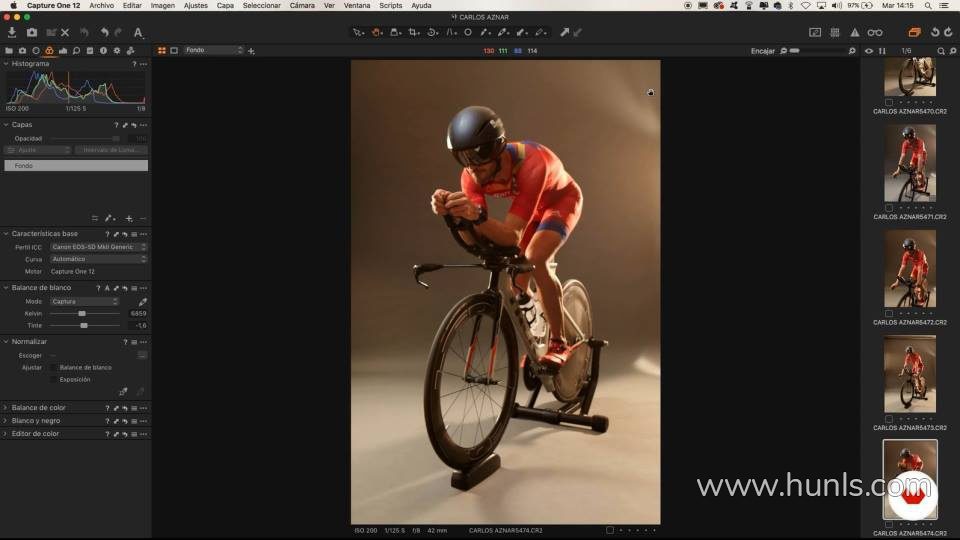The height and width of the screenshot is (540, 960).
Task: Open the Capa menu
Action: coord(225,6)
